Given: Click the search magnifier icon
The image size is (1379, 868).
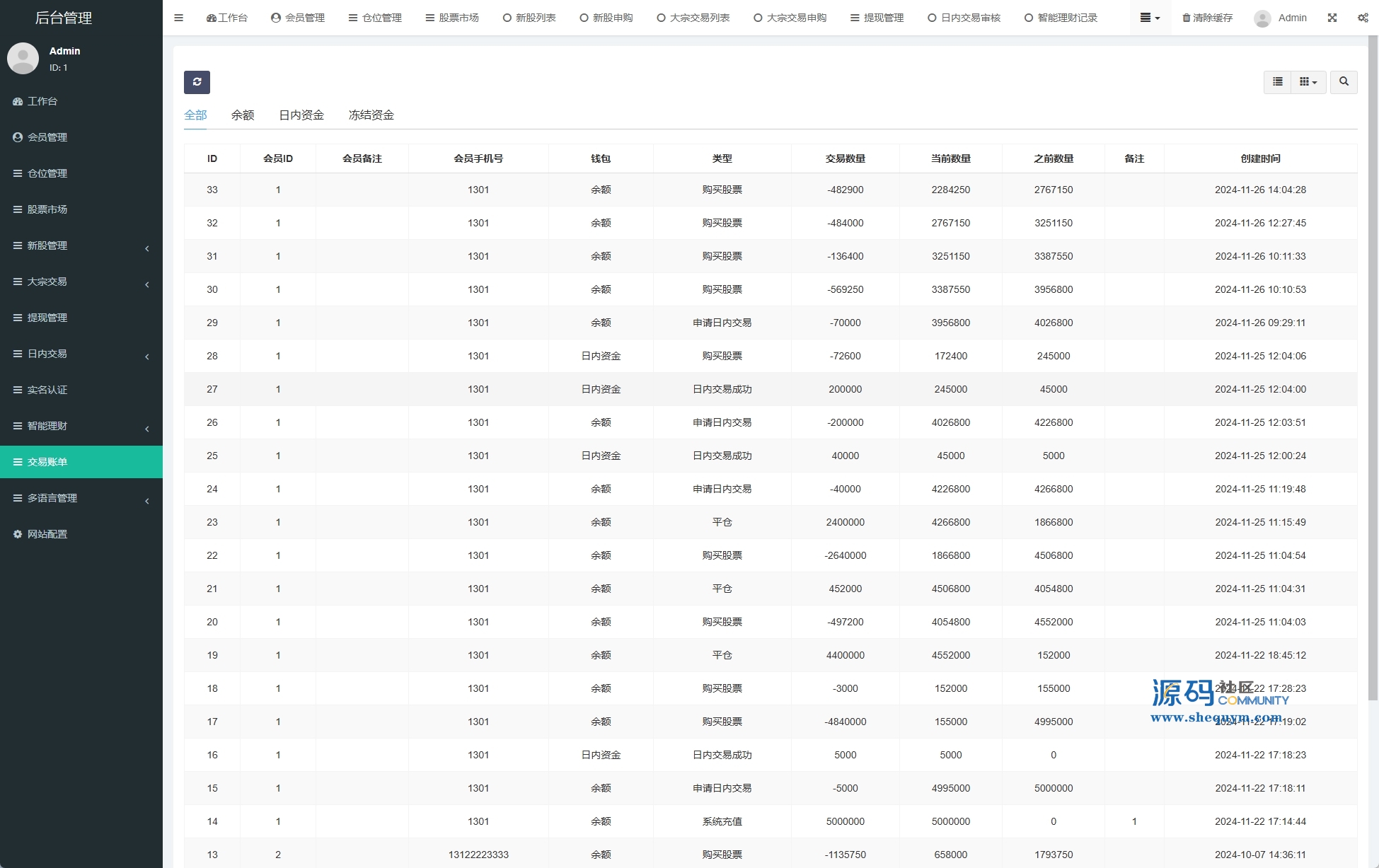Looking at the screenshot, I should point(1343,82).
